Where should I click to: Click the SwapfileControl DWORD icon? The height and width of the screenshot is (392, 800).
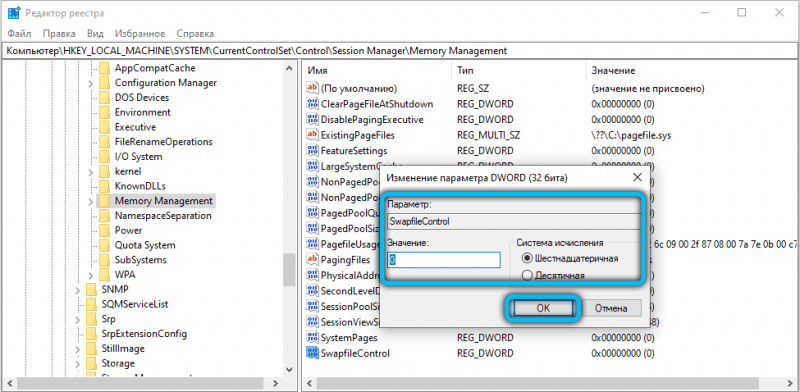[x=312, y=353]
